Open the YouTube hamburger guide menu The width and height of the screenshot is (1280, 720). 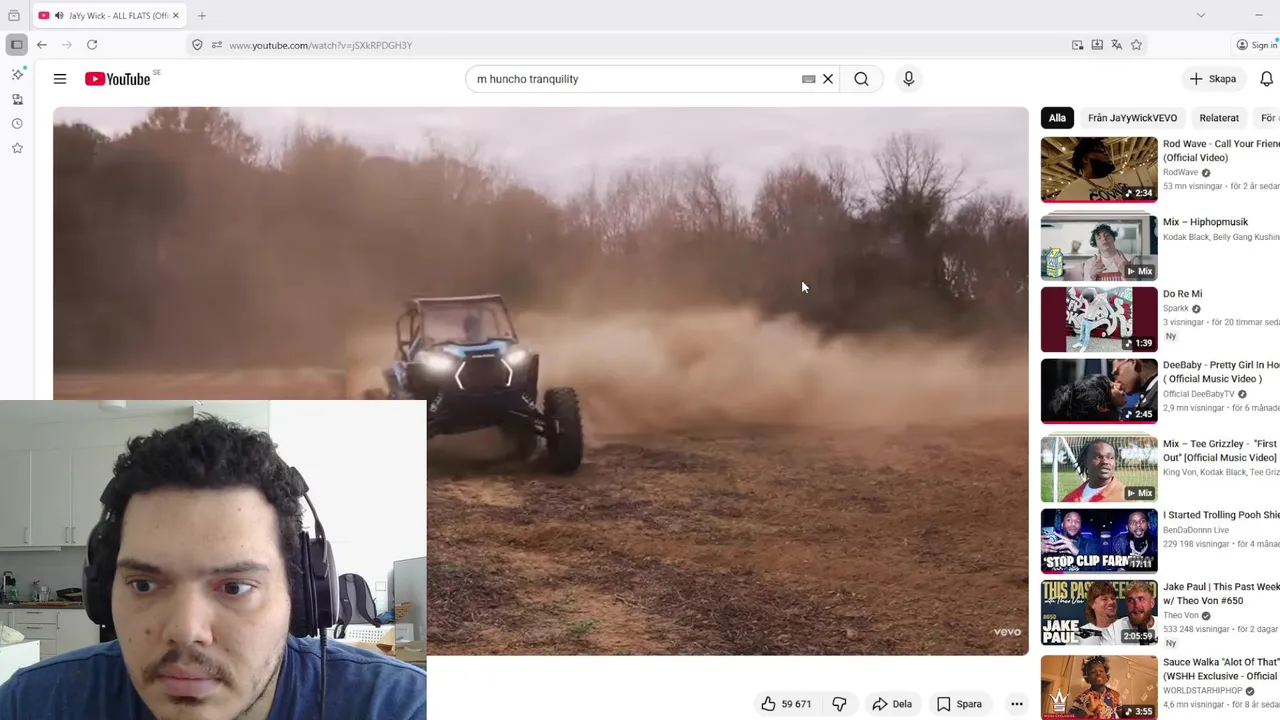(x=60, y=79)
